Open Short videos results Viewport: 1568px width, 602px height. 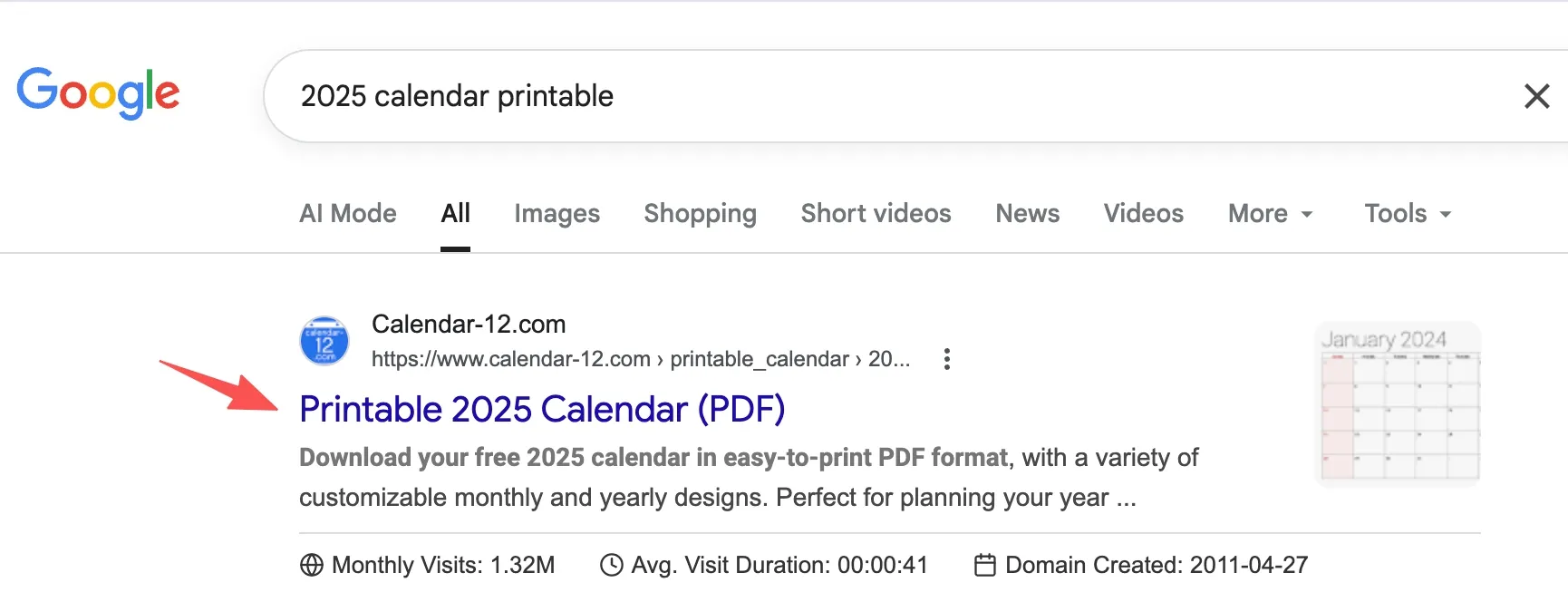[x=876, y=214]
